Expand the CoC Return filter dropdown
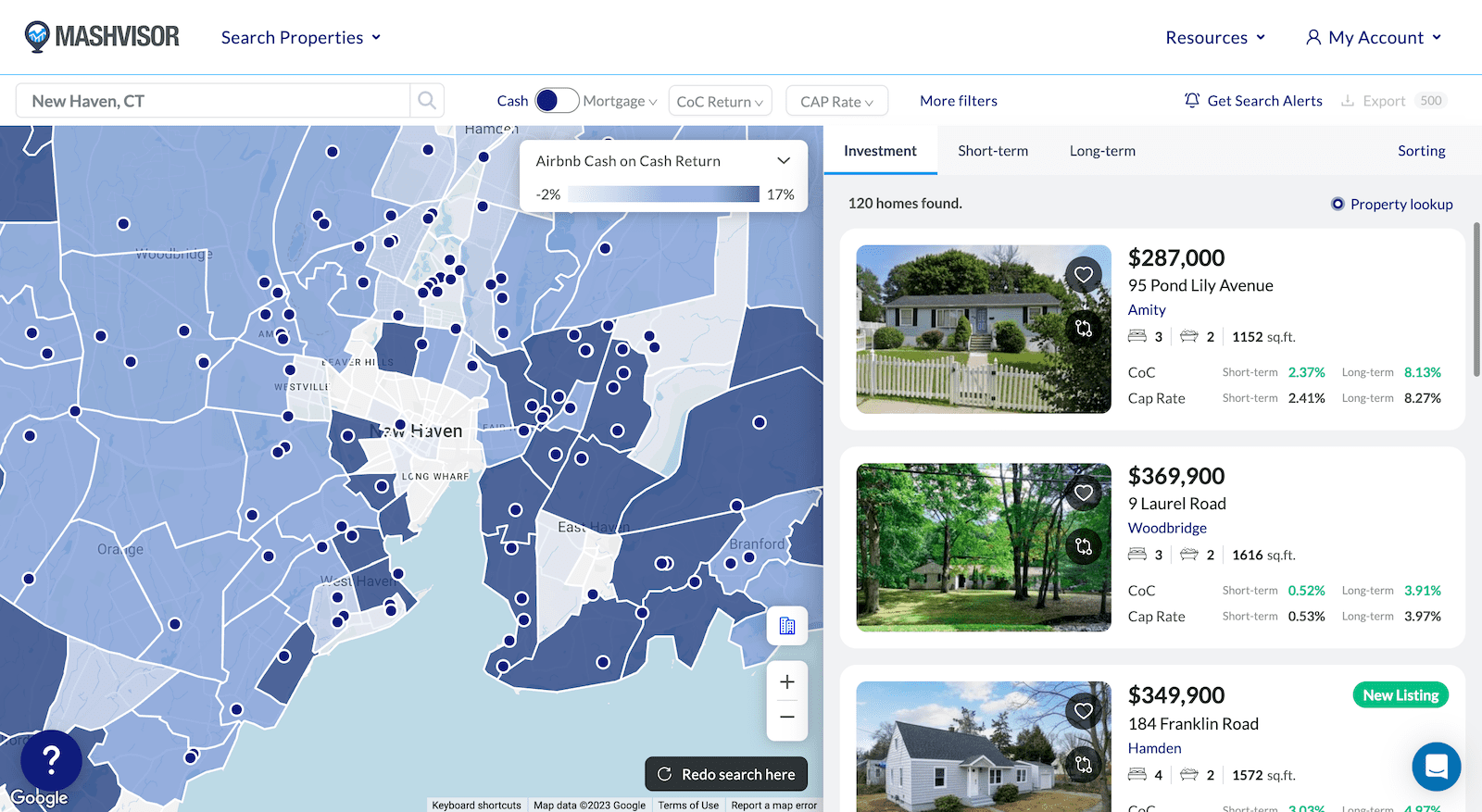1482x812 pixels. tap(720, 102)
